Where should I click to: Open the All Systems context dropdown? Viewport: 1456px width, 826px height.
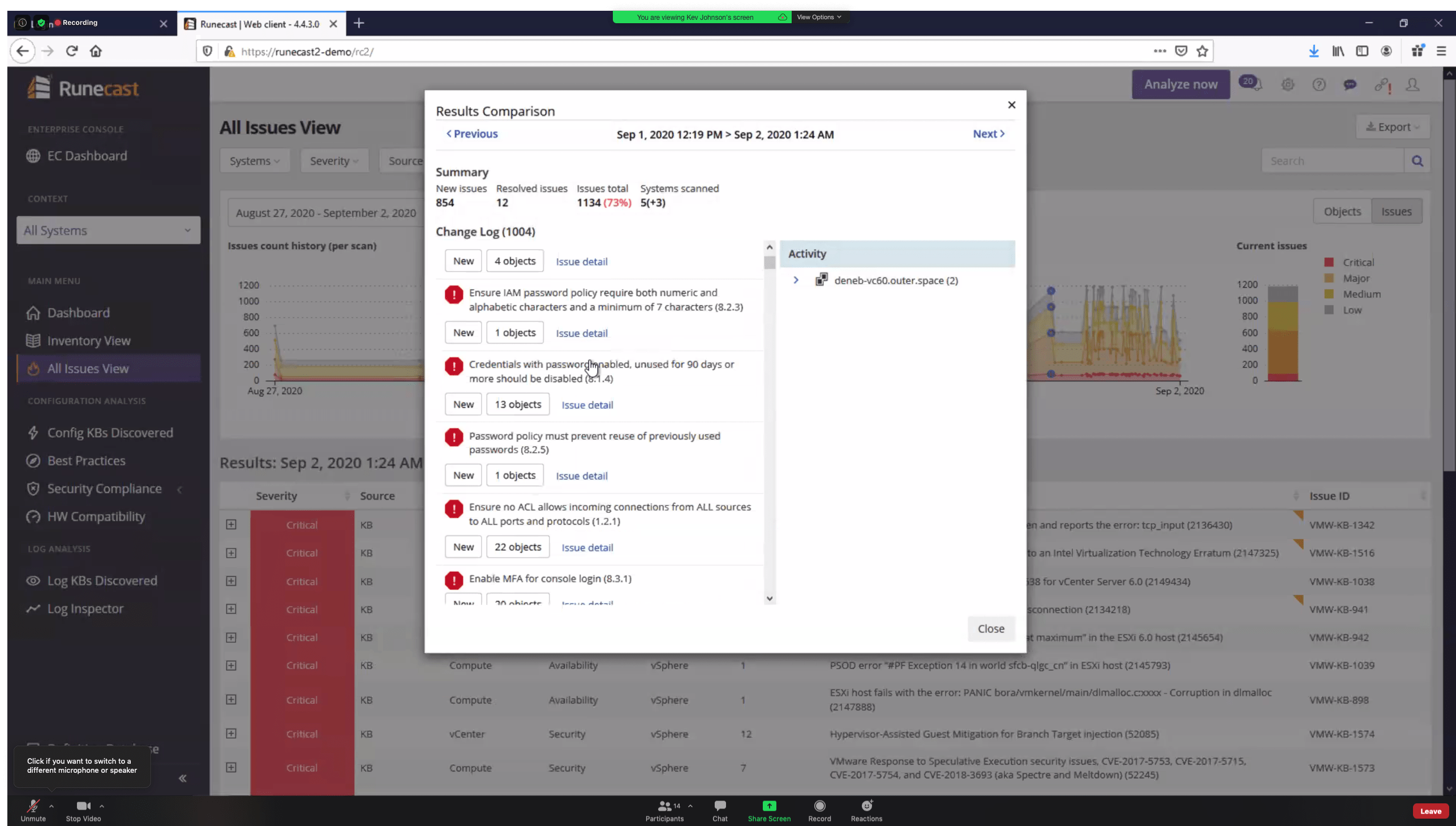coord(108,230)
